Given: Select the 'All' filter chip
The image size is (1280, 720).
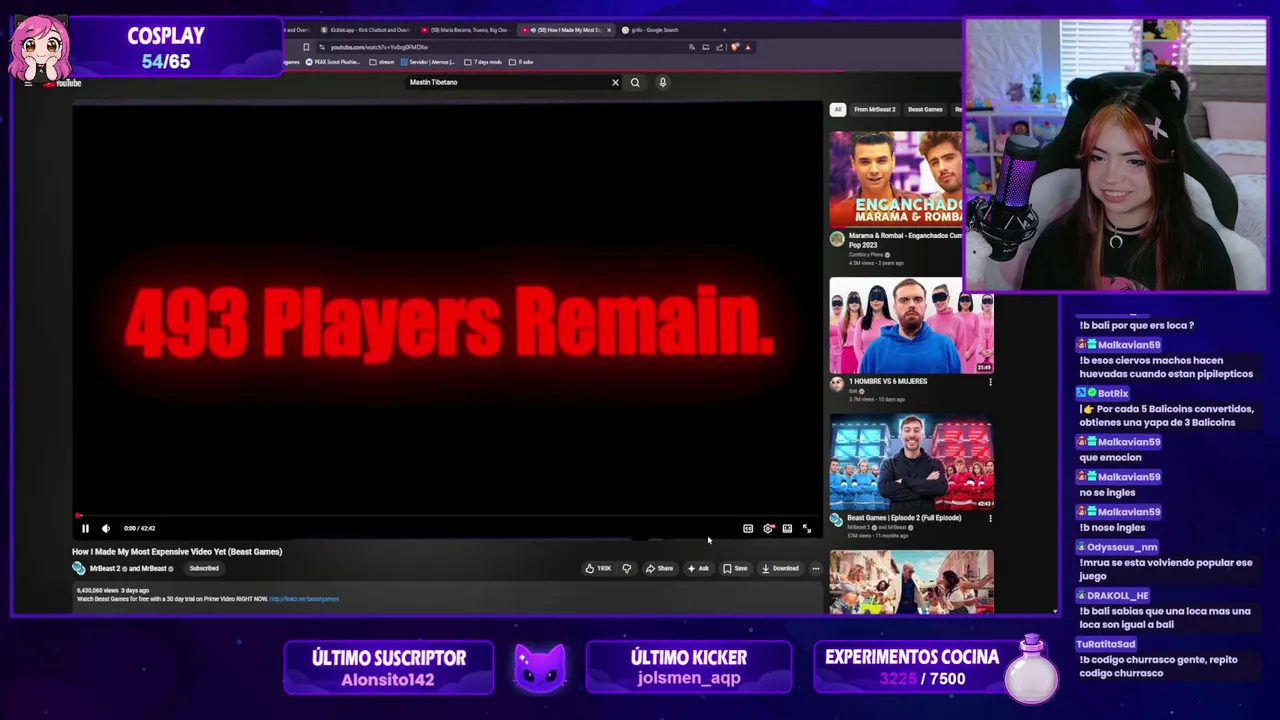Looking at the screenshot, I should (837, 109).
